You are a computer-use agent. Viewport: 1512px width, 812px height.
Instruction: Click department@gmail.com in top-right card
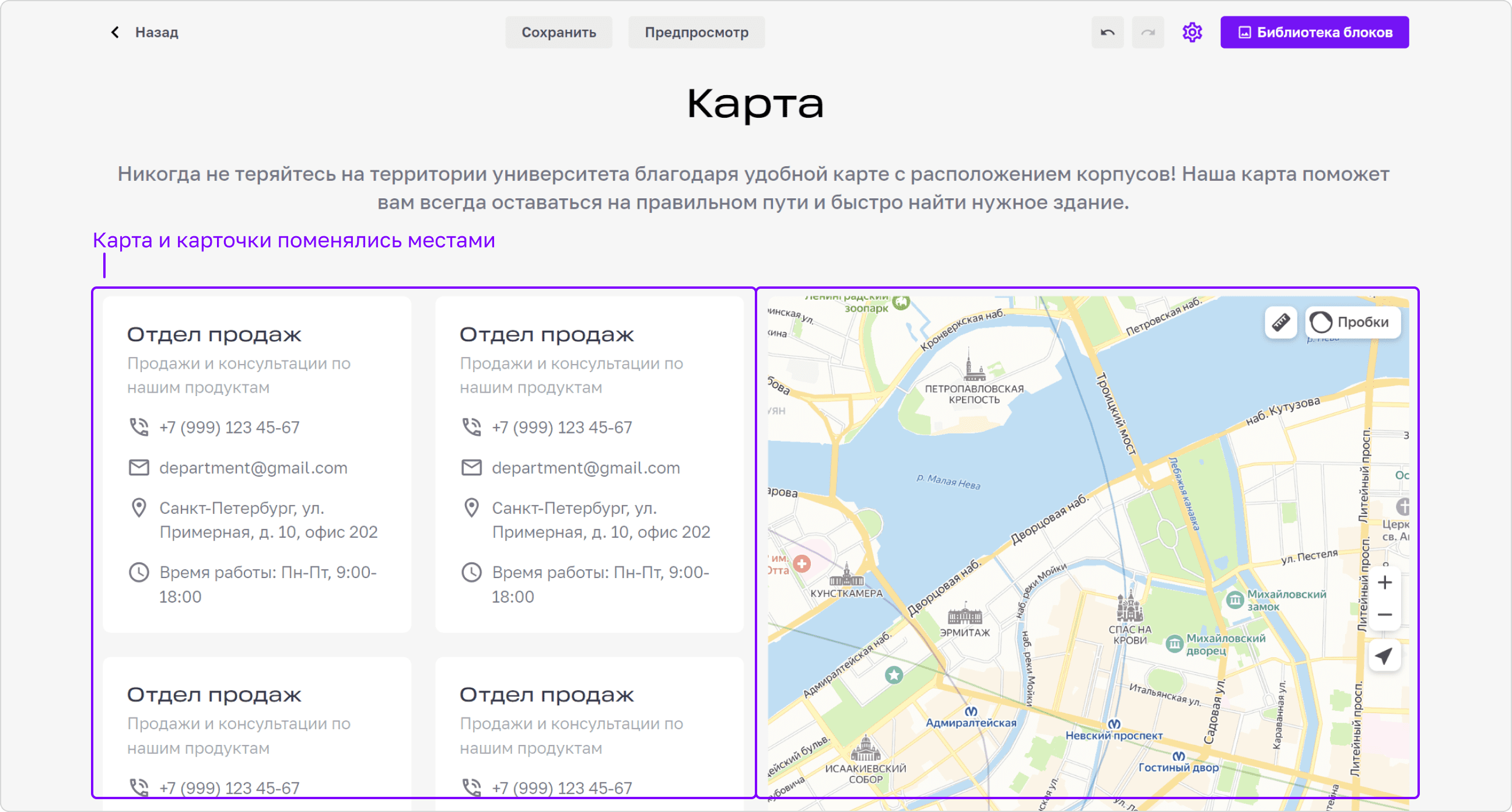[x=586, y=468]
